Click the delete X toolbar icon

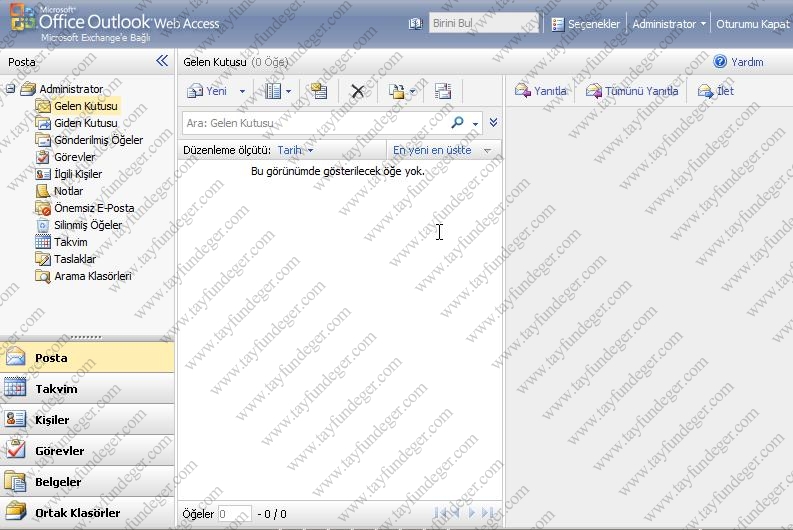tap(358, 92)
